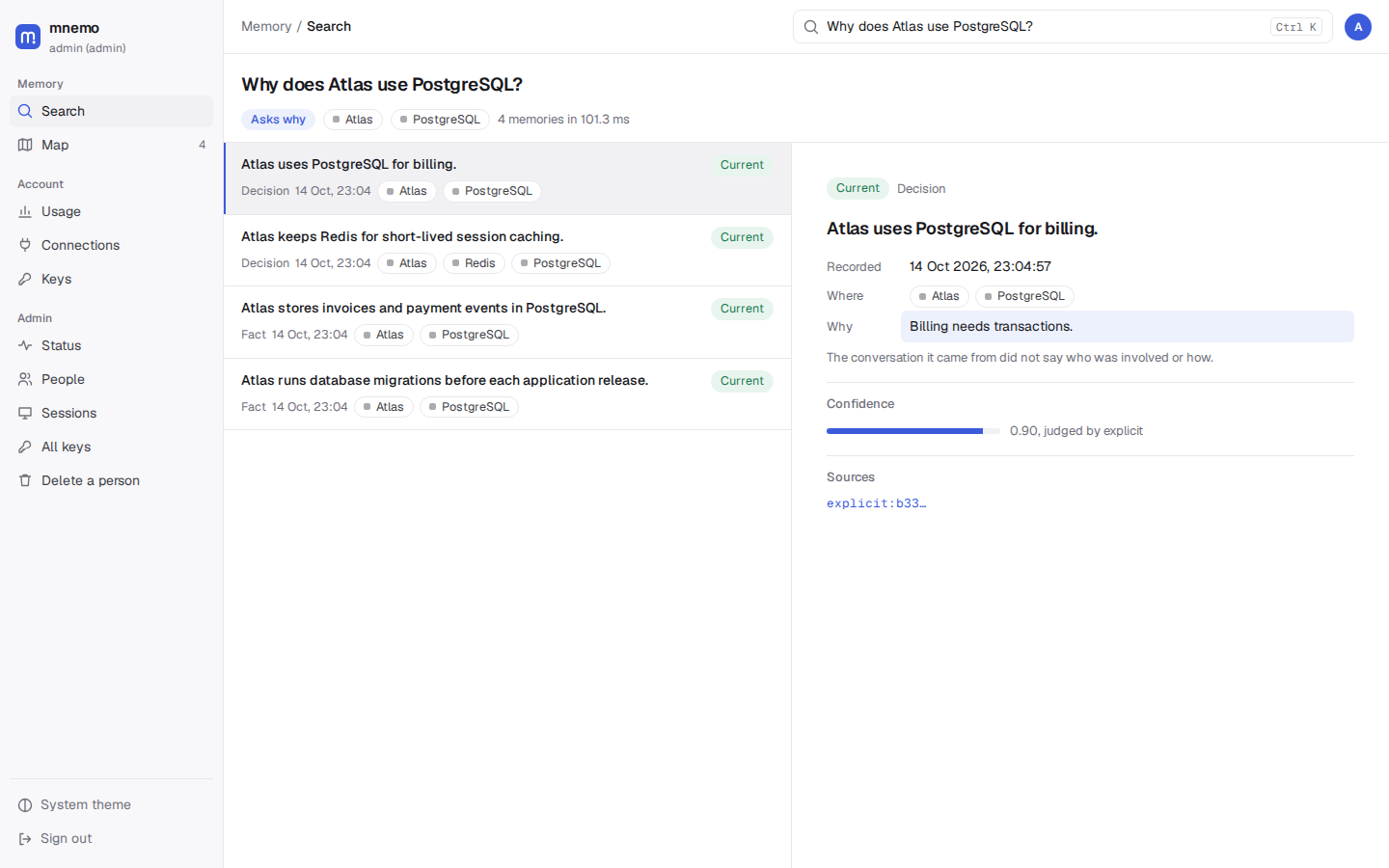Click the PostgreSQL tag in the detail Where row

1024,296
